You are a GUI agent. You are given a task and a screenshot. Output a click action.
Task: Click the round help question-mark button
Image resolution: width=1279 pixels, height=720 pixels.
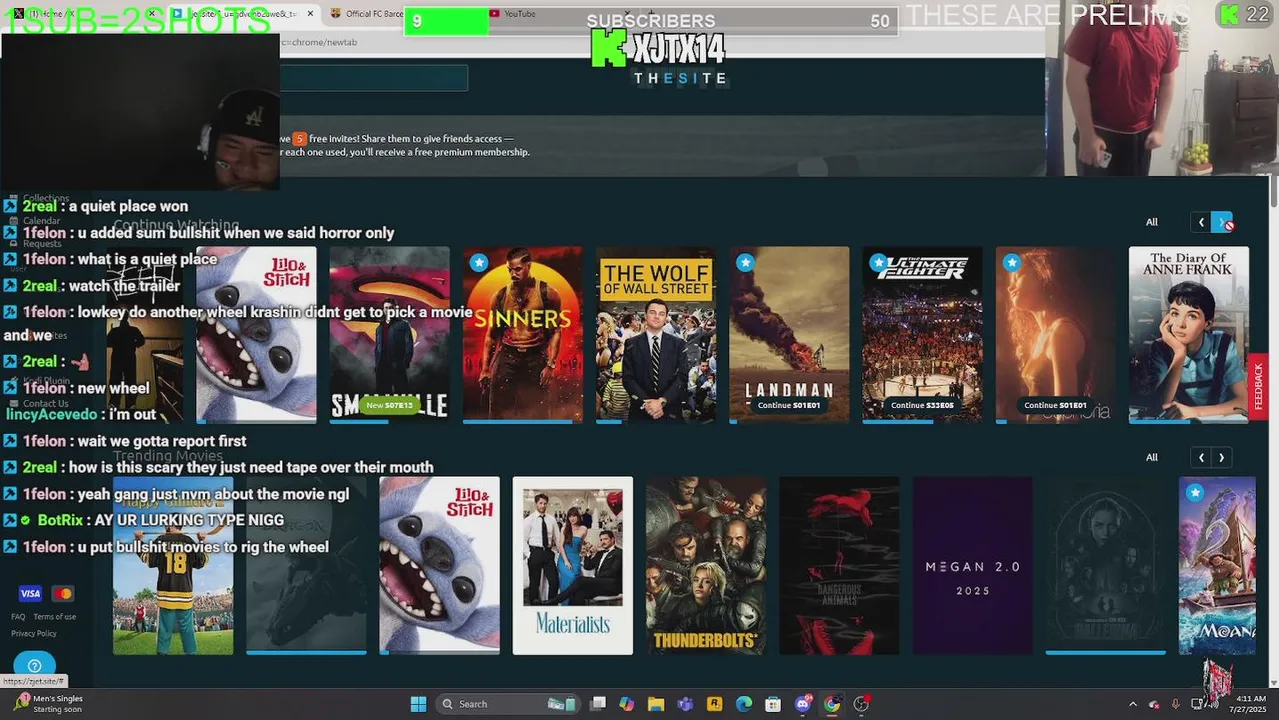tap(34, 666)
